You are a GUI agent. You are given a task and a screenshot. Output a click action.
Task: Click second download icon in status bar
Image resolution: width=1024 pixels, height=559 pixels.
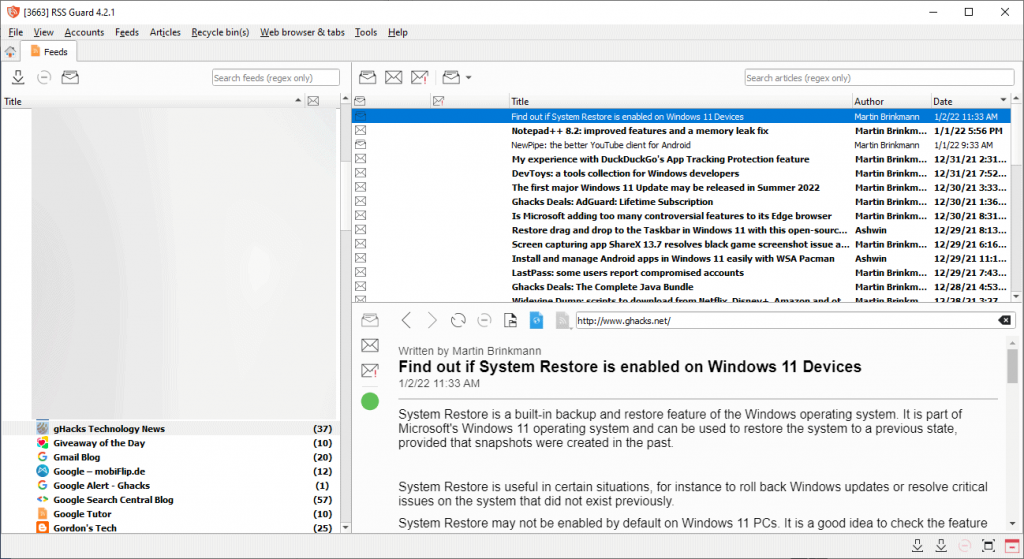click(941, 545)
